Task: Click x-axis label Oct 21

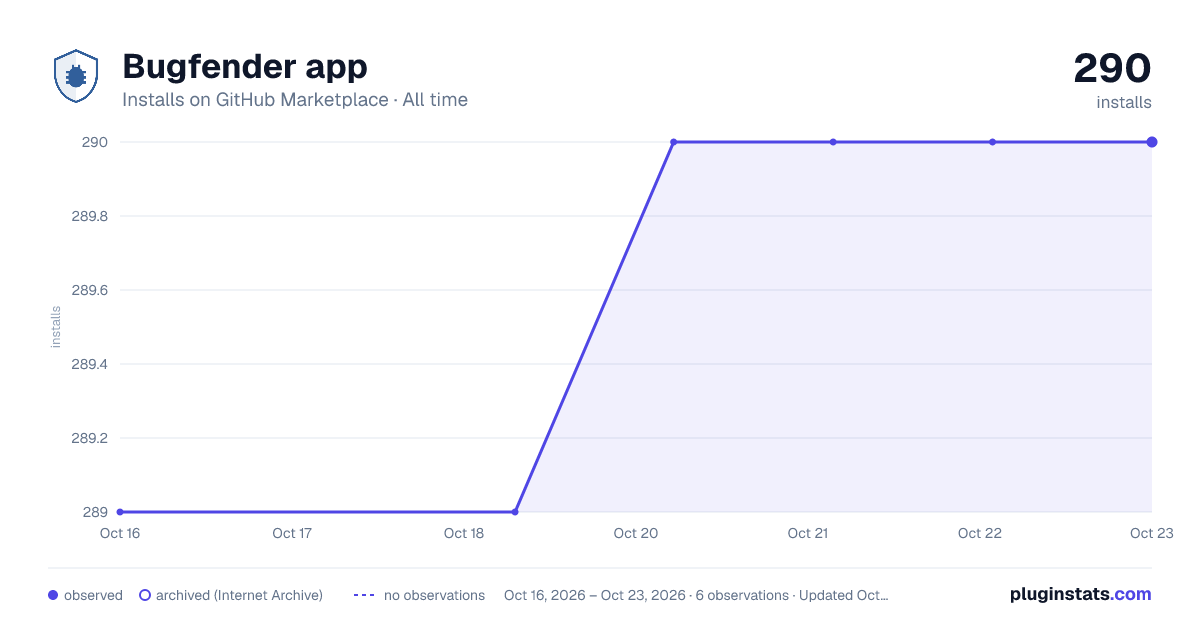Action: (x=808, y=533)
